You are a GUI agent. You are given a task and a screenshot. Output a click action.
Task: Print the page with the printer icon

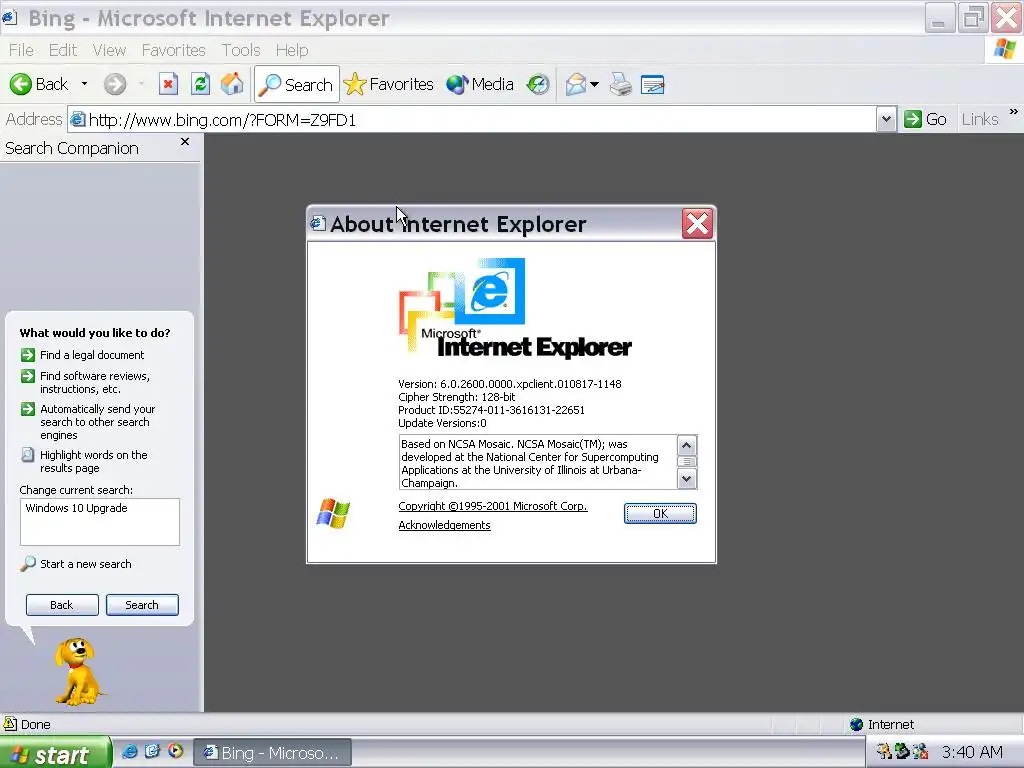[620, 84]
